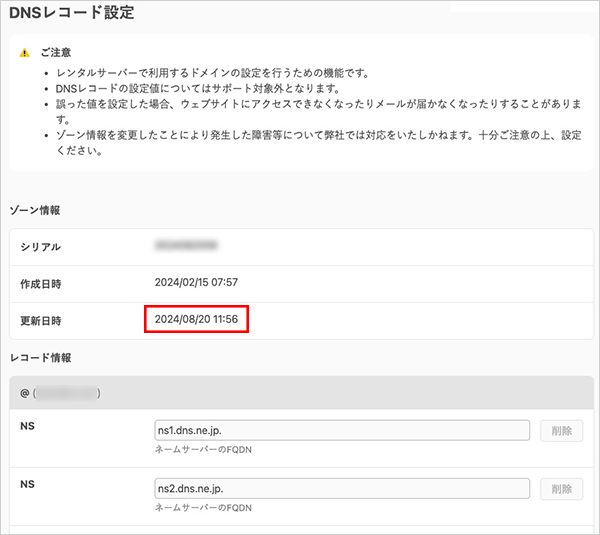
Task: Click the ゾーン情報 section heading
Action: tap(35, 210)
